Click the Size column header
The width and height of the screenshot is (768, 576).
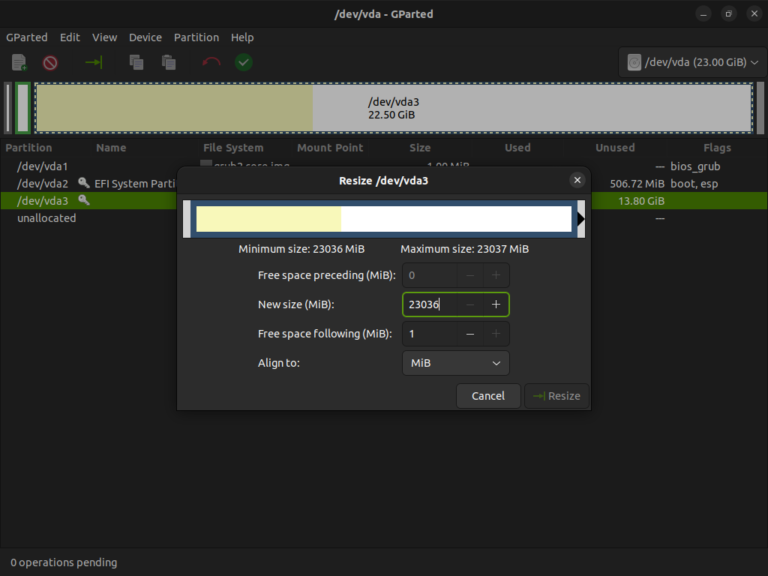[420, 147]
